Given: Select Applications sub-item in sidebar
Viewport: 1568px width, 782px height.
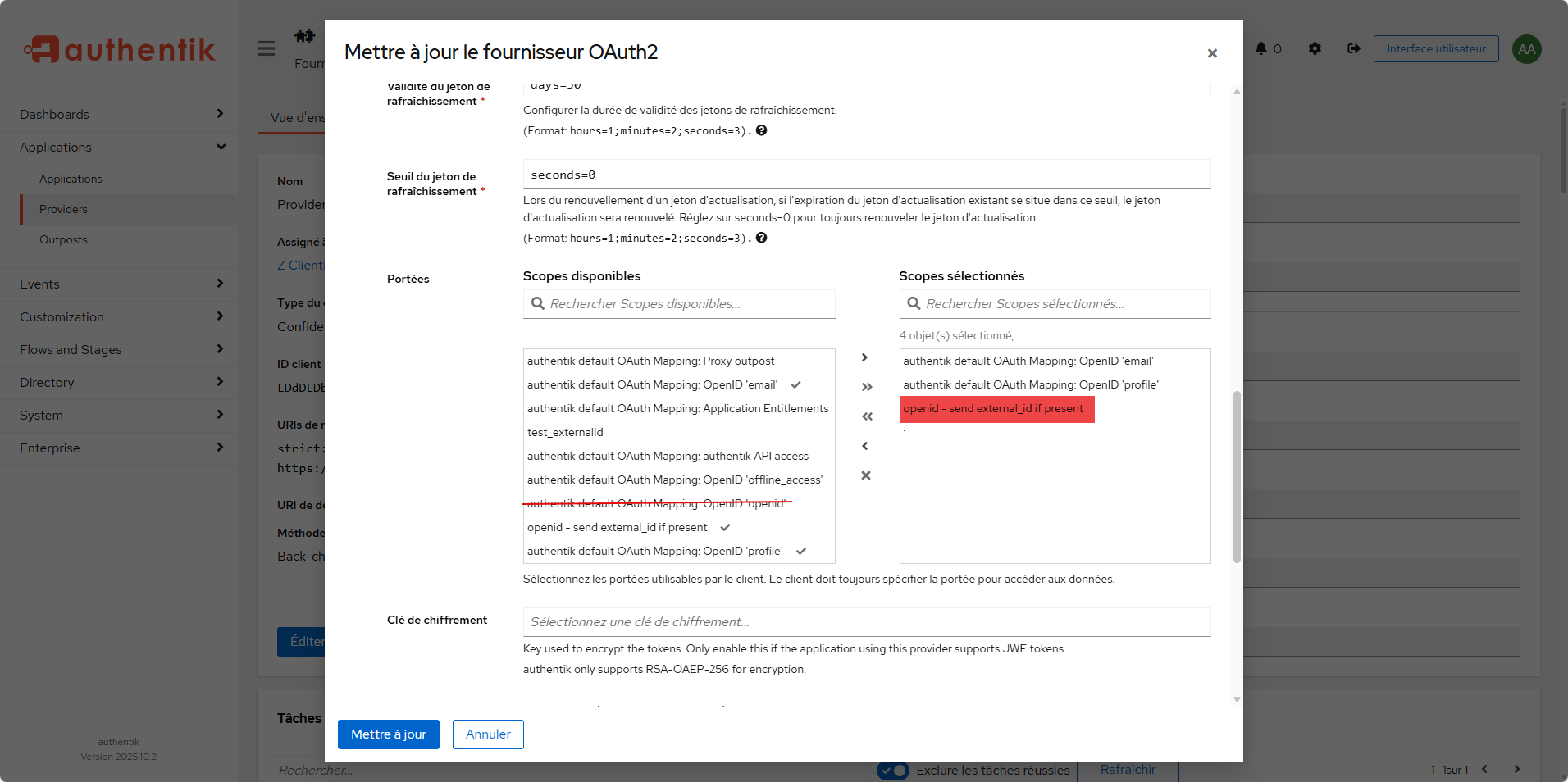Looking at the screenshot, I should 71,179.
